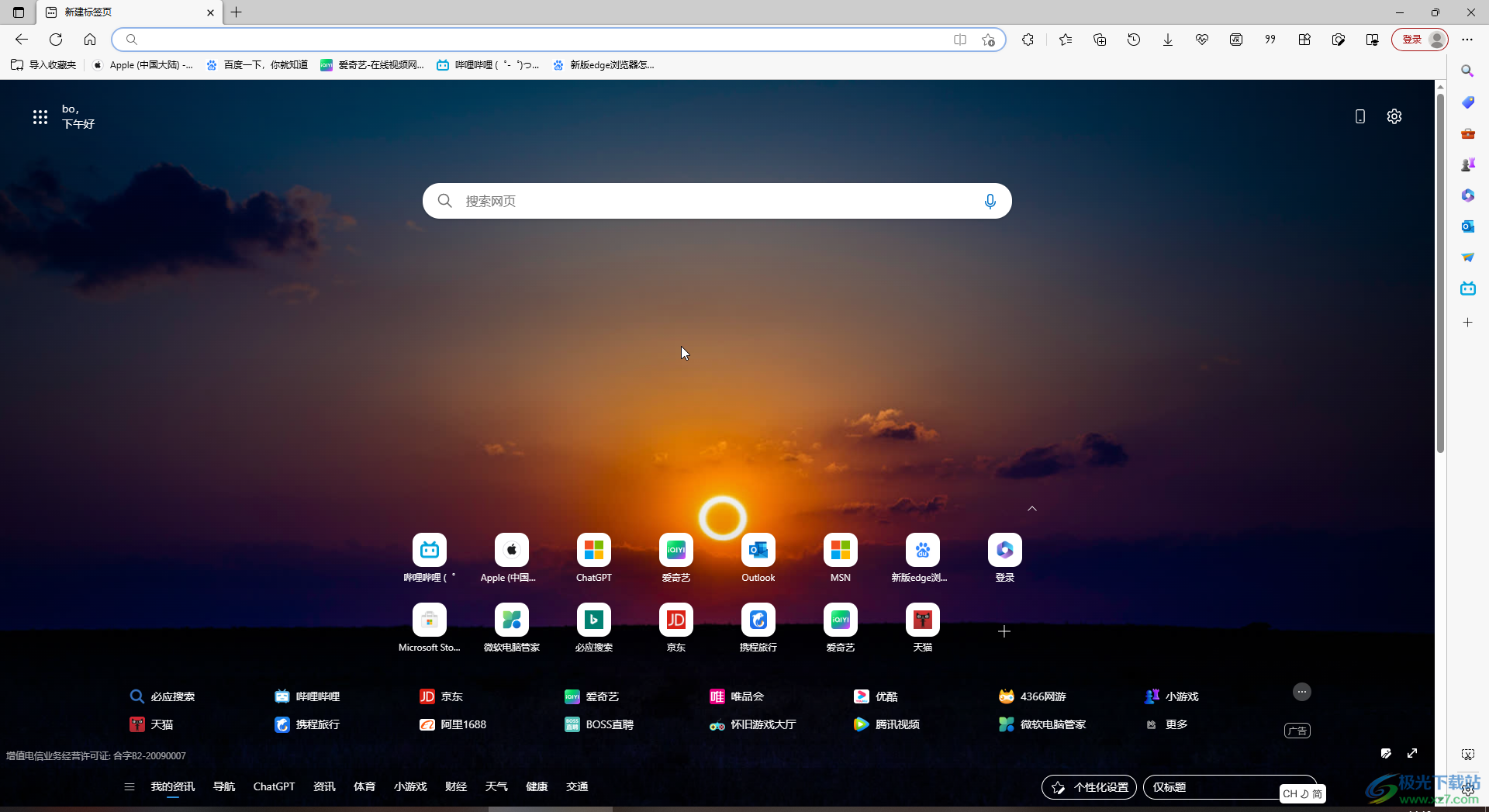Open a new tab with plus
The width and height of the screenshot is (1489, 812).
237,12
